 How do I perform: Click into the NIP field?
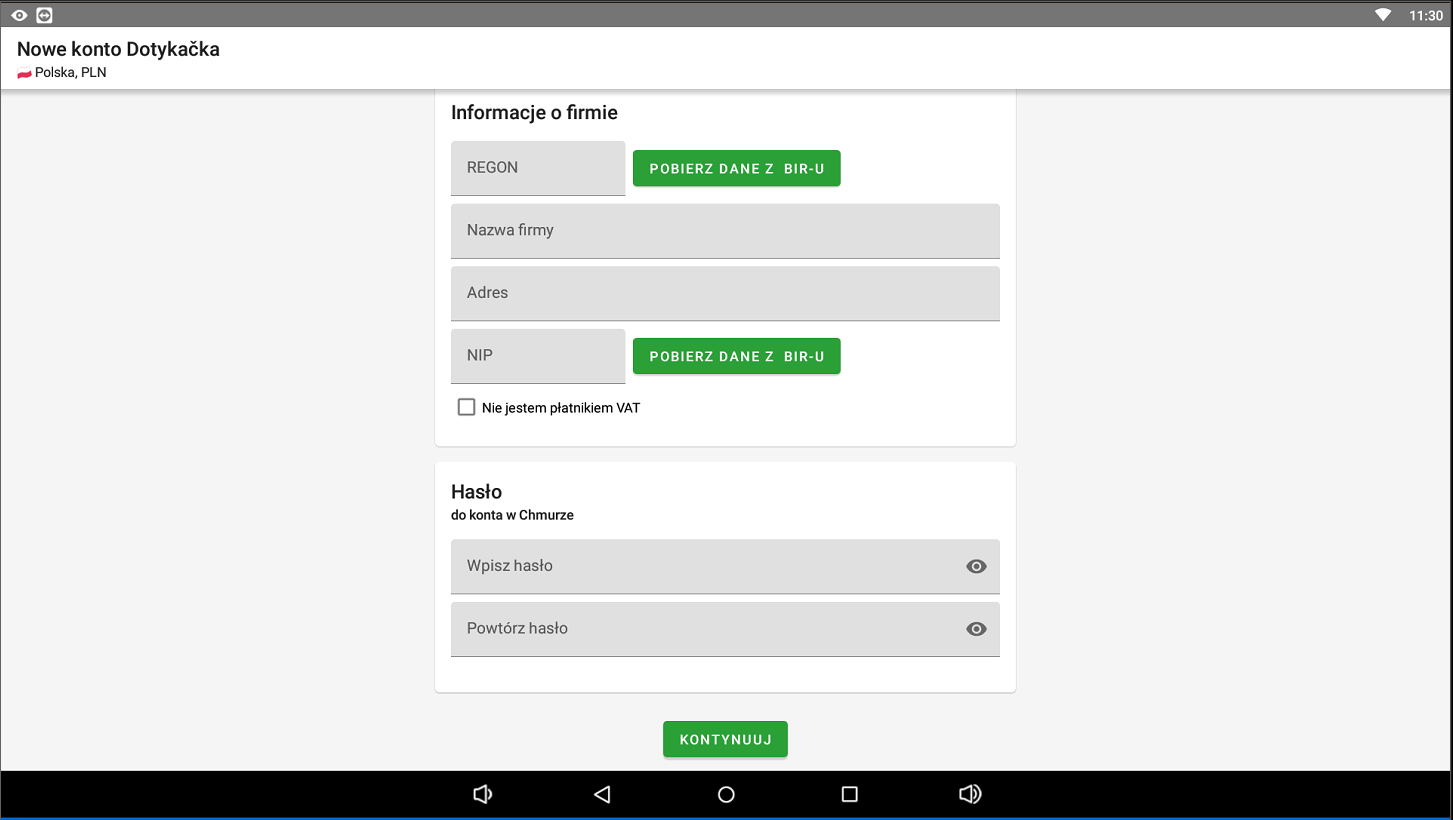point(538,356)
